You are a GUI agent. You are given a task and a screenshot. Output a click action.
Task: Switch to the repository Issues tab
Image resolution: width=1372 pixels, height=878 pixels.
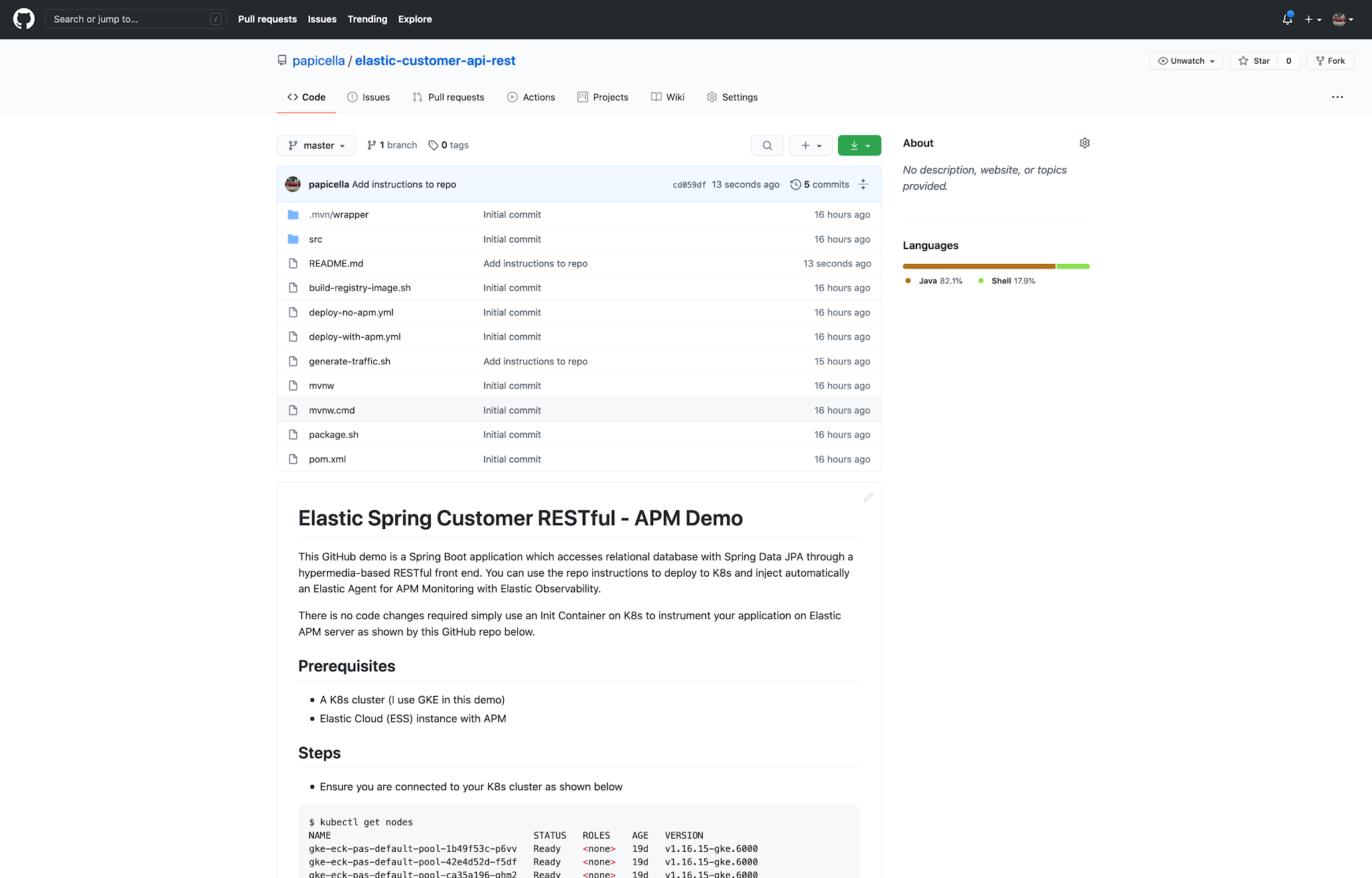368,97
